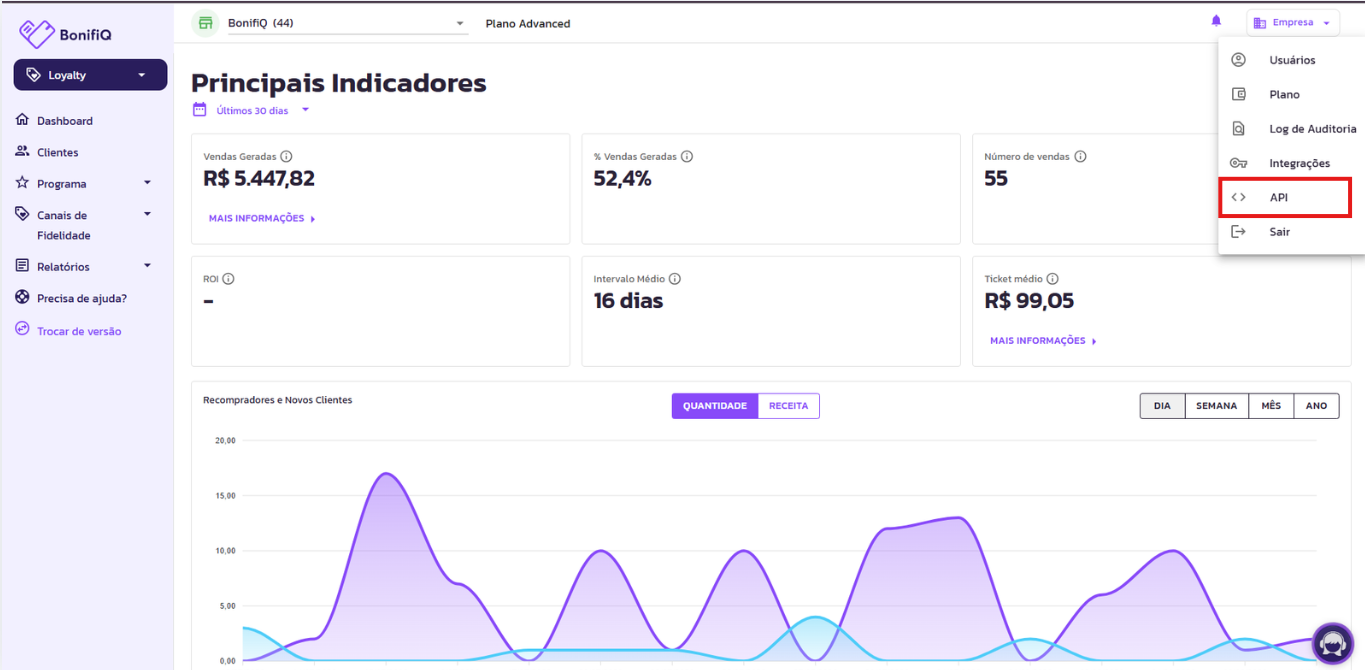Click info icon beside Número de vendas

pos(1080,157)
